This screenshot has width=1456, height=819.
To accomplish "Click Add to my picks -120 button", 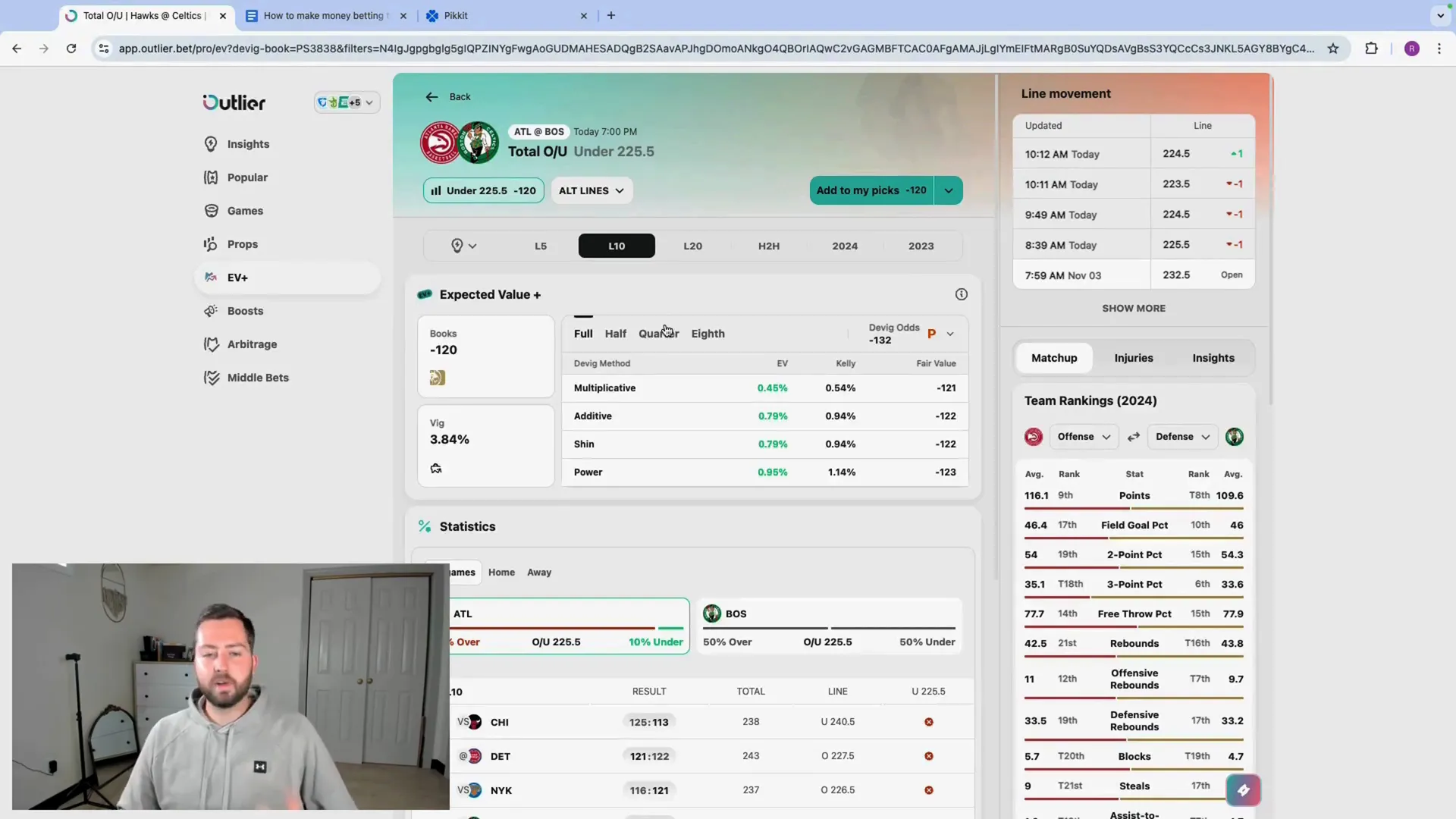I will pyautogui.click(x=871, y=190).
